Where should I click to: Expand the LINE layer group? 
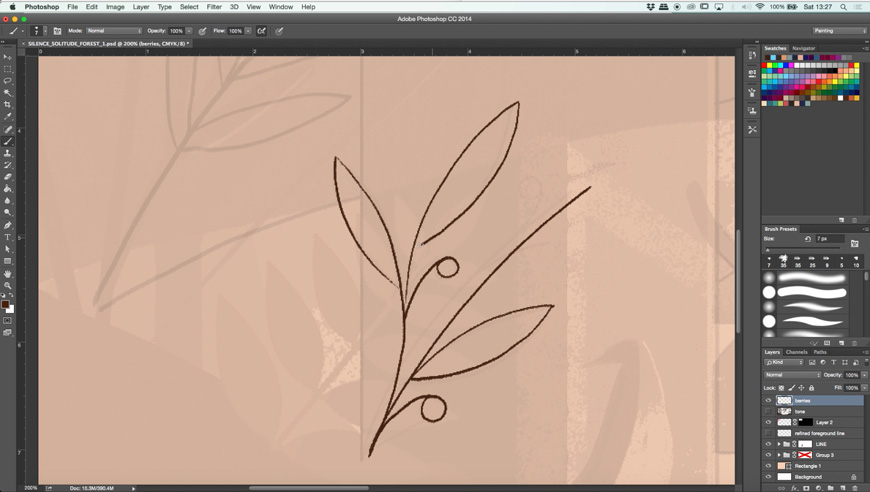click(779, 444)
